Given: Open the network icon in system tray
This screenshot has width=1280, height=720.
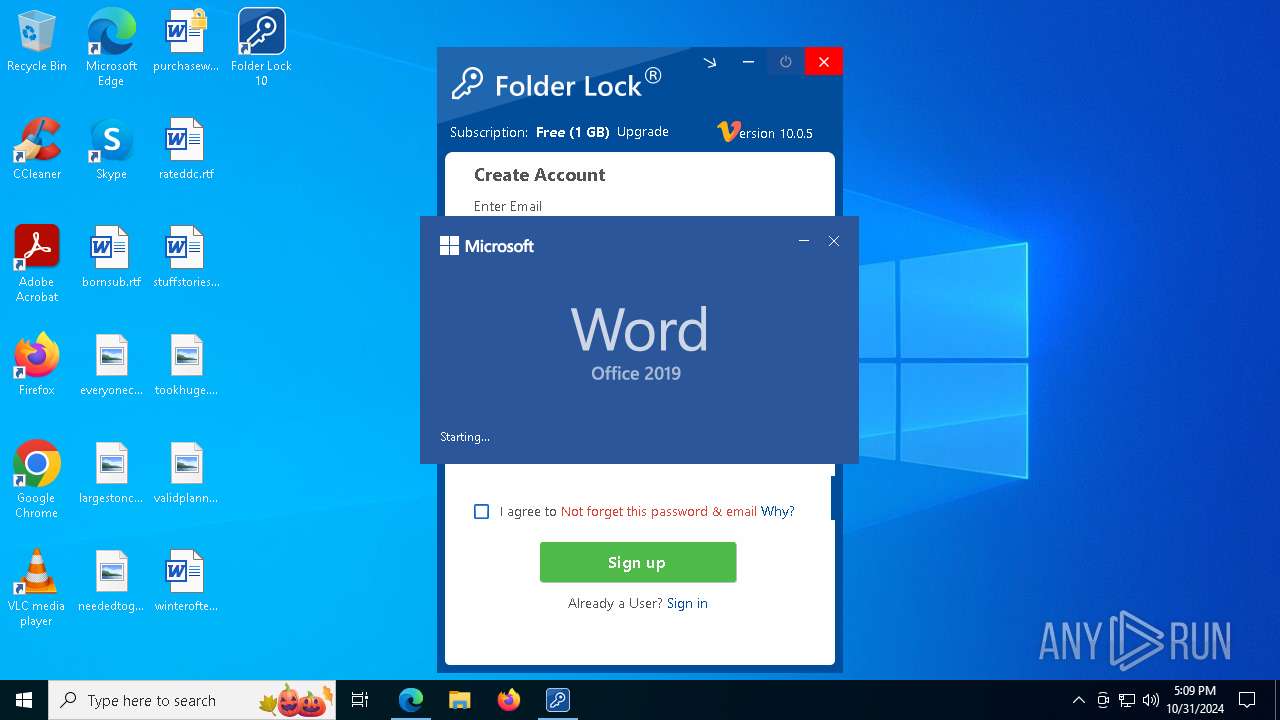Looking at the screenshot, I should pos(1127,700).
